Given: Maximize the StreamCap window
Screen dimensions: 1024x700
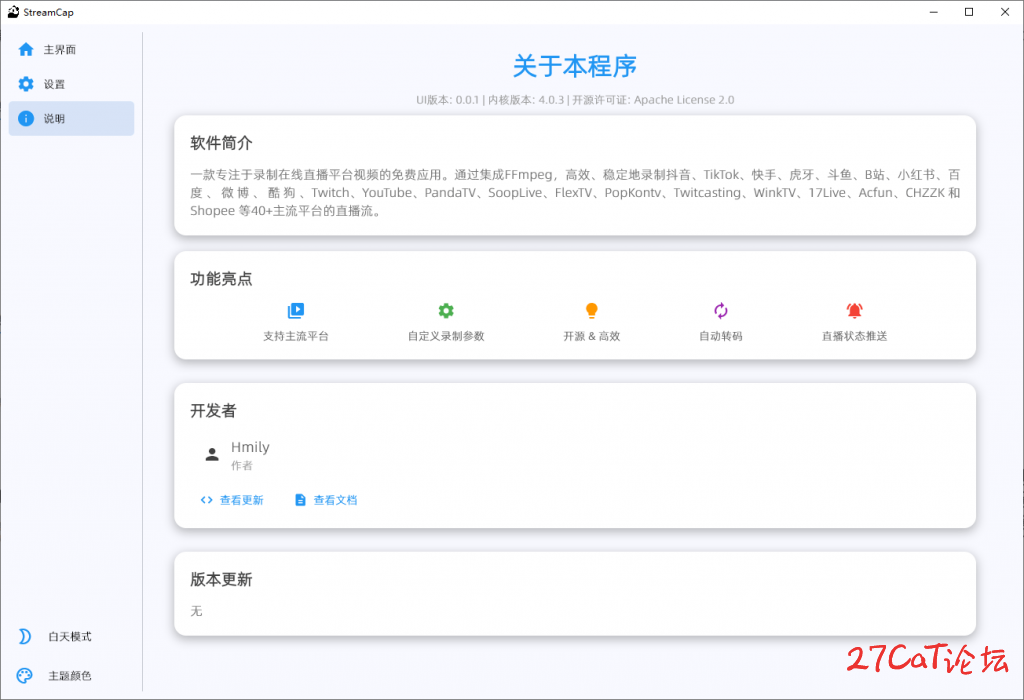Looking at the screenshot, I should 969,12.
